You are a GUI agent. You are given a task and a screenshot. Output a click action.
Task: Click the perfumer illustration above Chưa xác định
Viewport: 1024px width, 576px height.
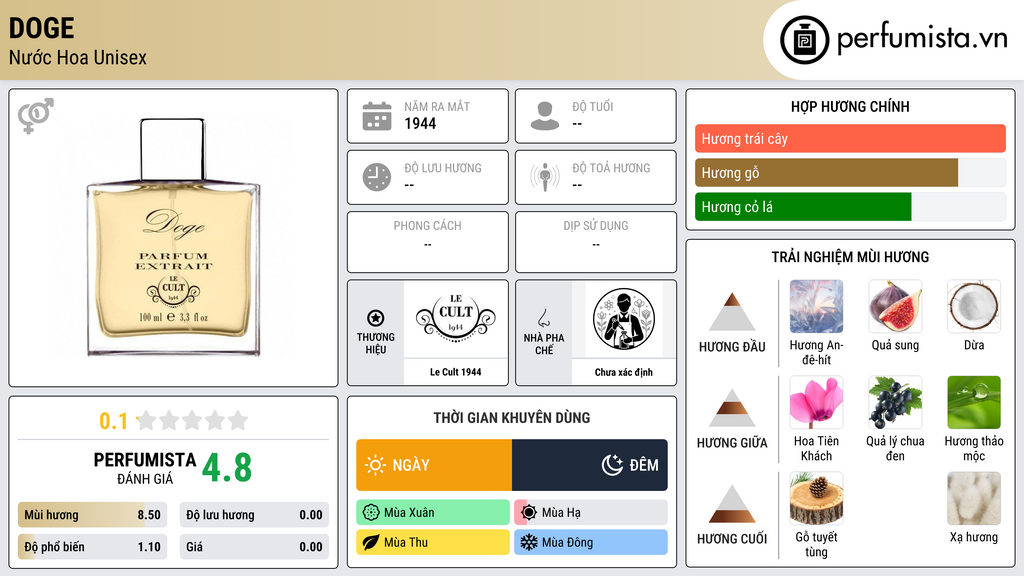coord(624,319)
